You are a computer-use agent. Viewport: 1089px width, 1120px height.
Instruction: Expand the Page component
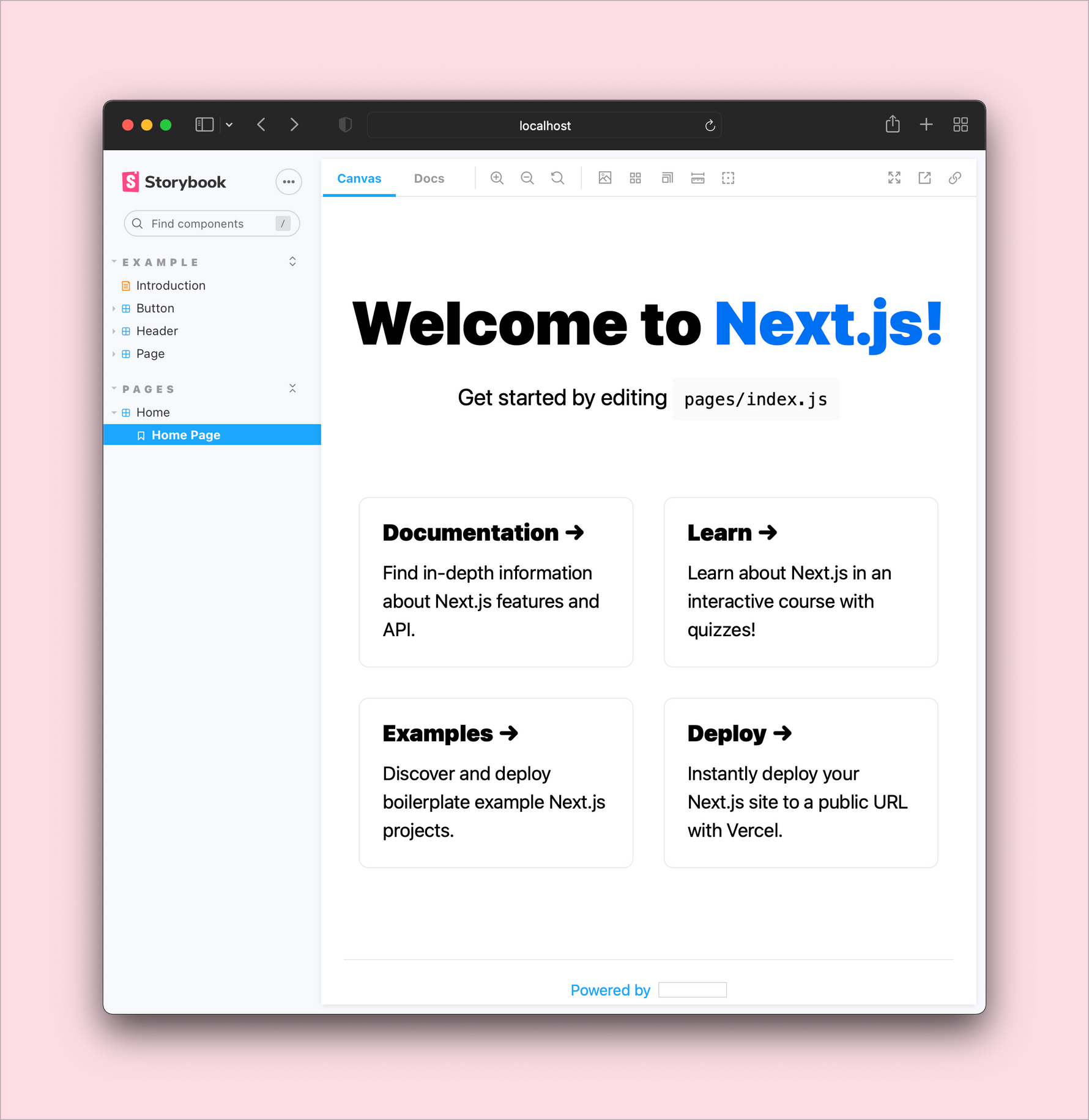point(114,354)
